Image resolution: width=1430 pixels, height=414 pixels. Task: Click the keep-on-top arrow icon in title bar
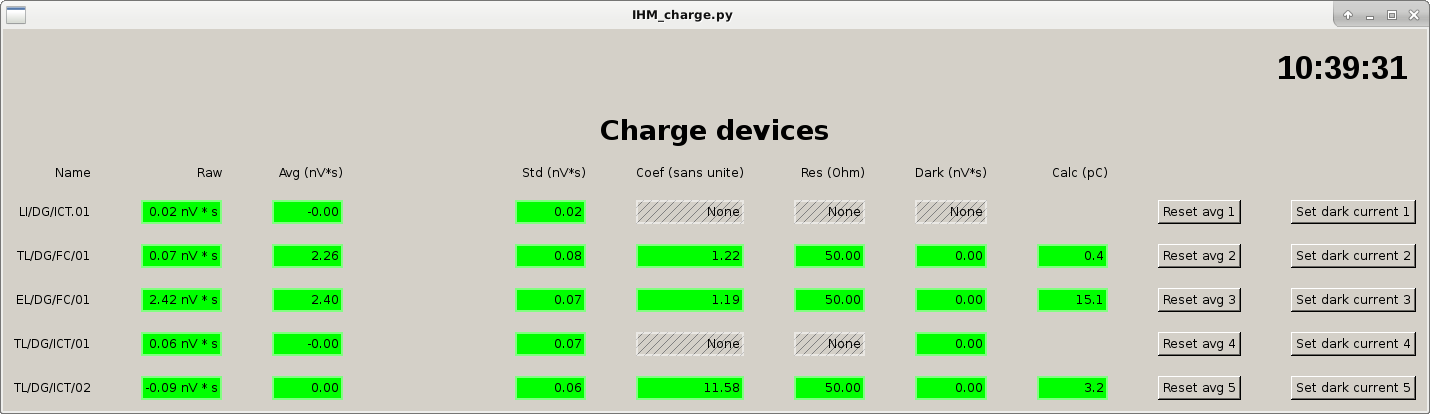[x=1347, y=15]
